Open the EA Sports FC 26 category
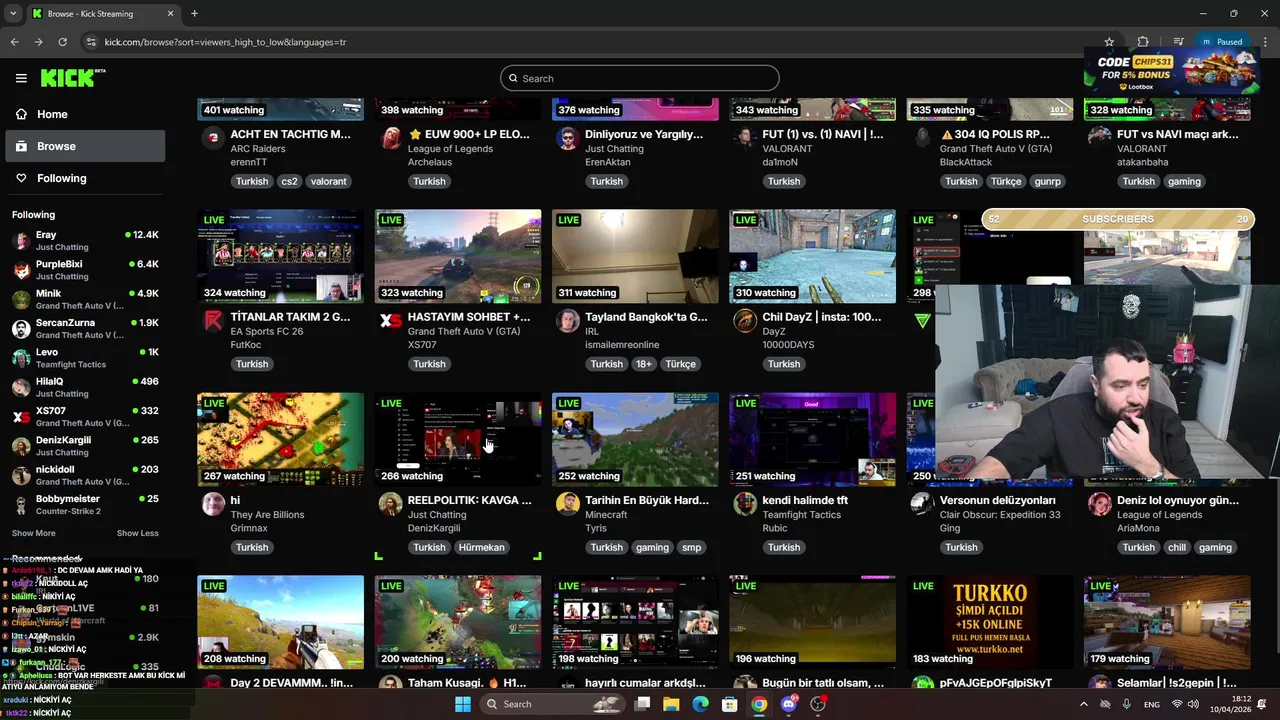The width and height of the screenshot is (1280, 720). (267, 331)
